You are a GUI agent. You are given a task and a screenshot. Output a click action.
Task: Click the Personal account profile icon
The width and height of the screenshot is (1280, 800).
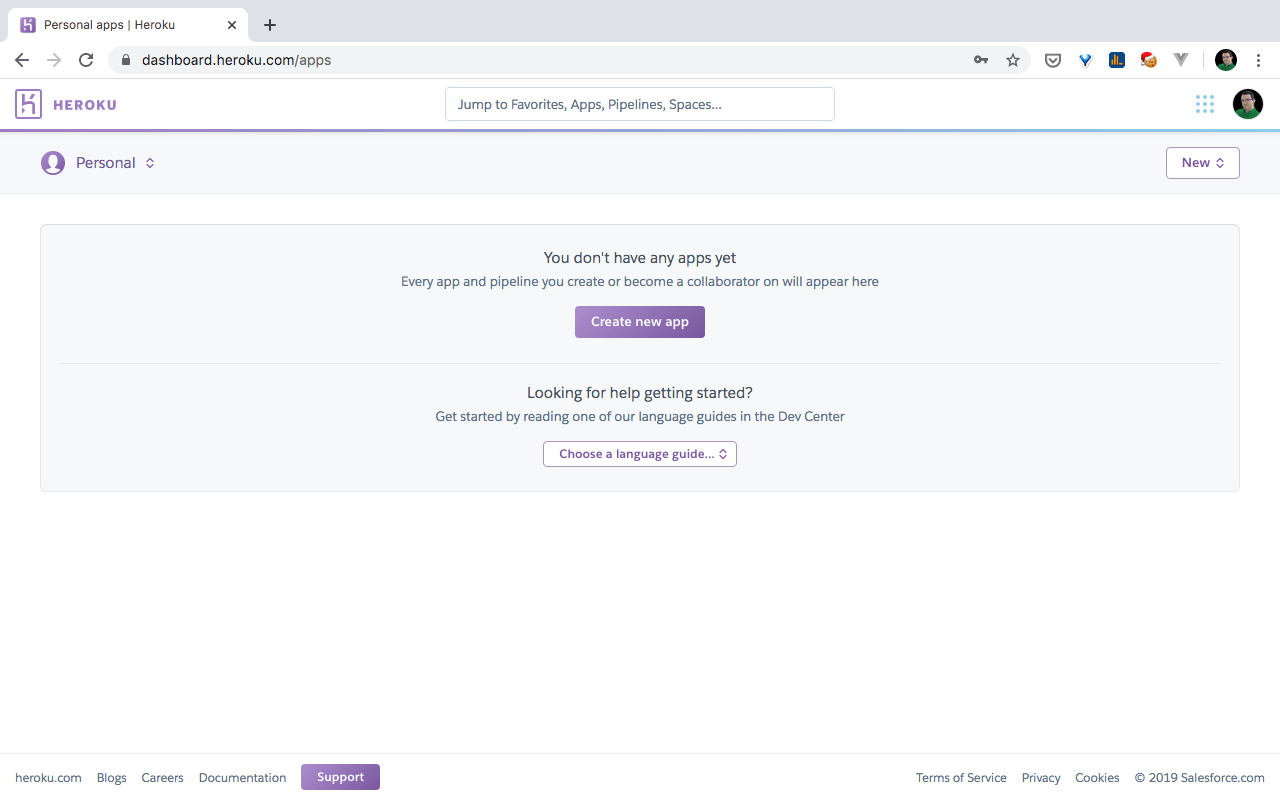52,162
